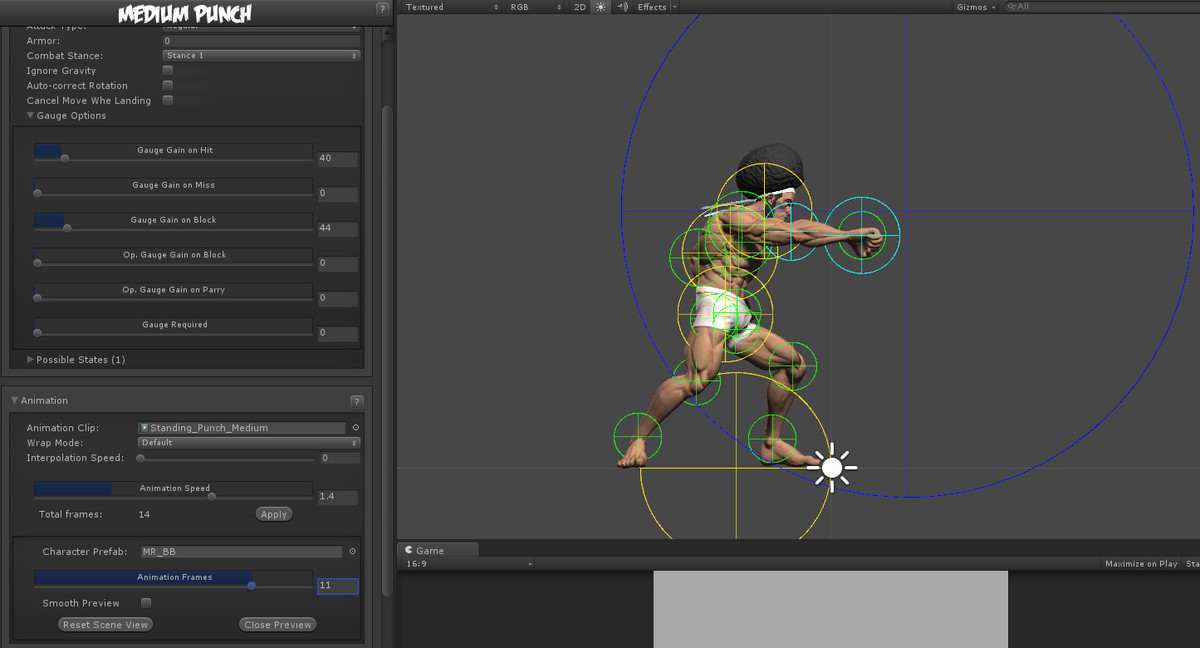Enable the Smooth Preview checkbox
This screenshot has height=648, width=1200.
pos(146,603)
